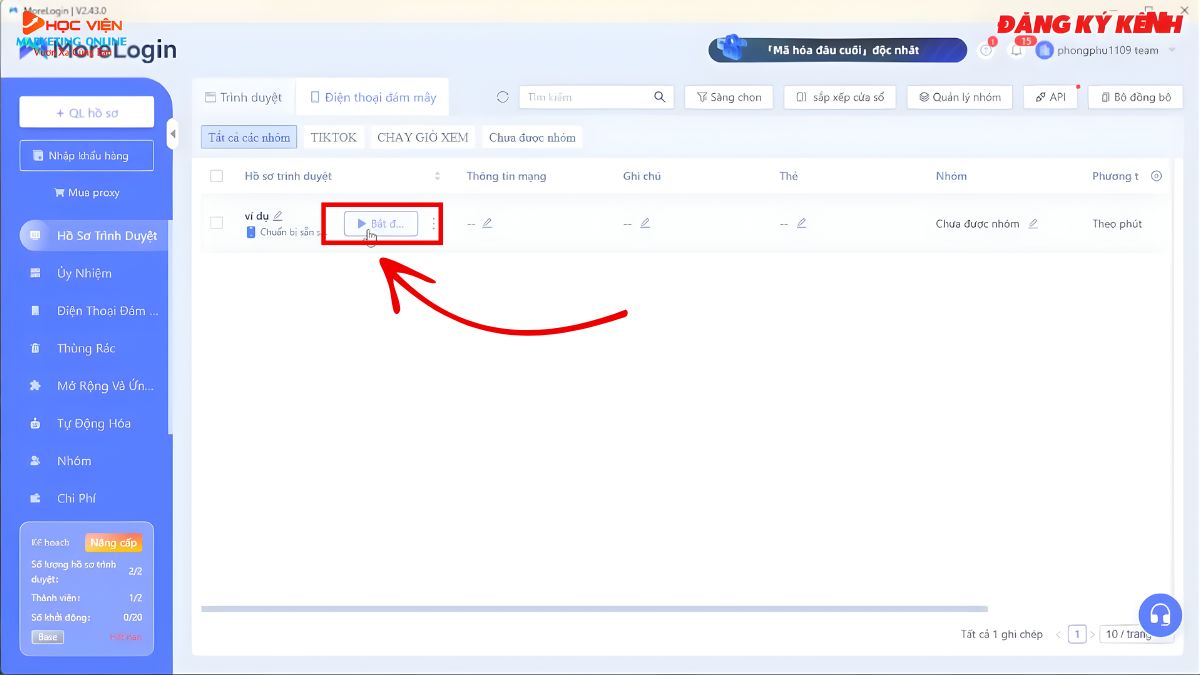The width and height of the screenshot is (1200, 675).
Task: Edit the Ghi chú note pencil icon
Action: [x=645, y=223]
